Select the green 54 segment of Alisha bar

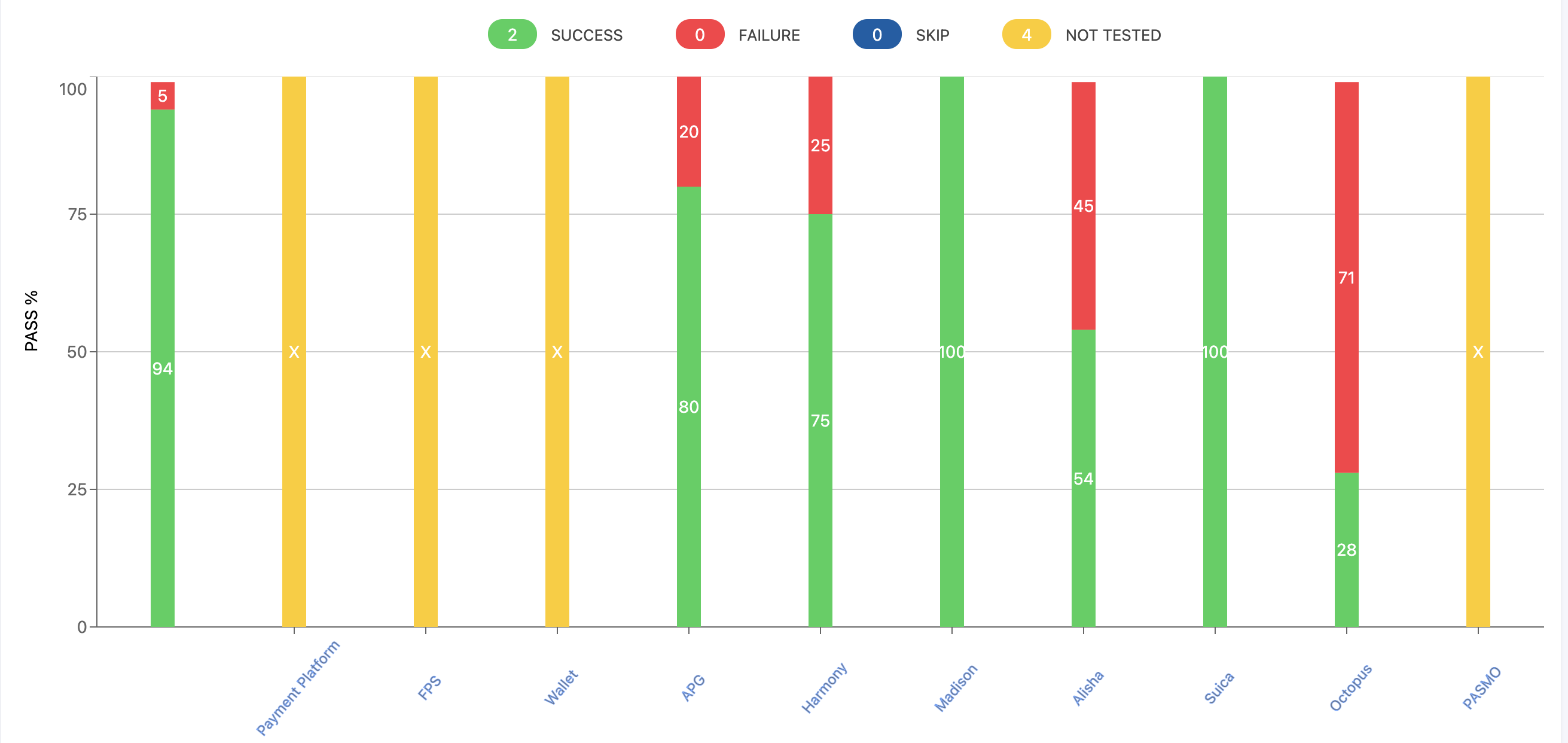click(x=1084, y=478)
